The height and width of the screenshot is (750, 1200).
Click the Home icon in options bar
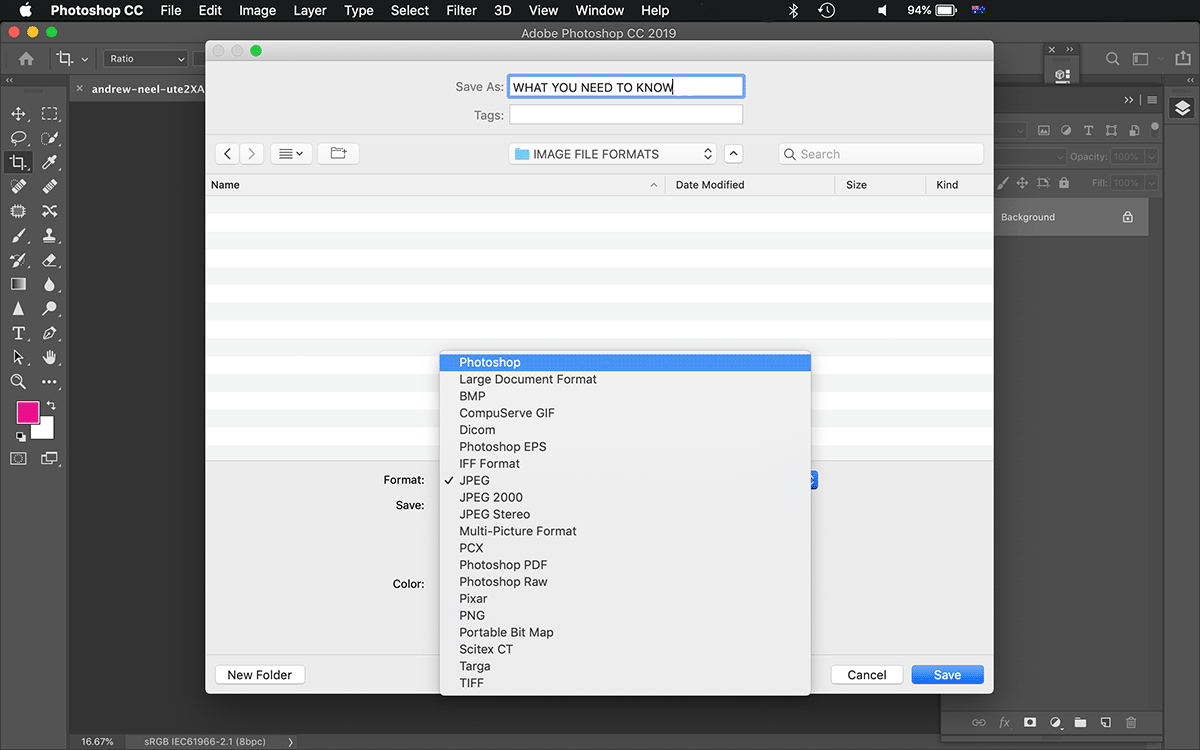[x=26, y=59]
